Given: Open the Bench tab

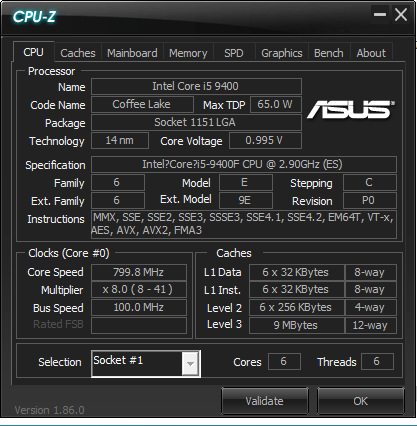Looking at the screenshot, I should 329,53.
